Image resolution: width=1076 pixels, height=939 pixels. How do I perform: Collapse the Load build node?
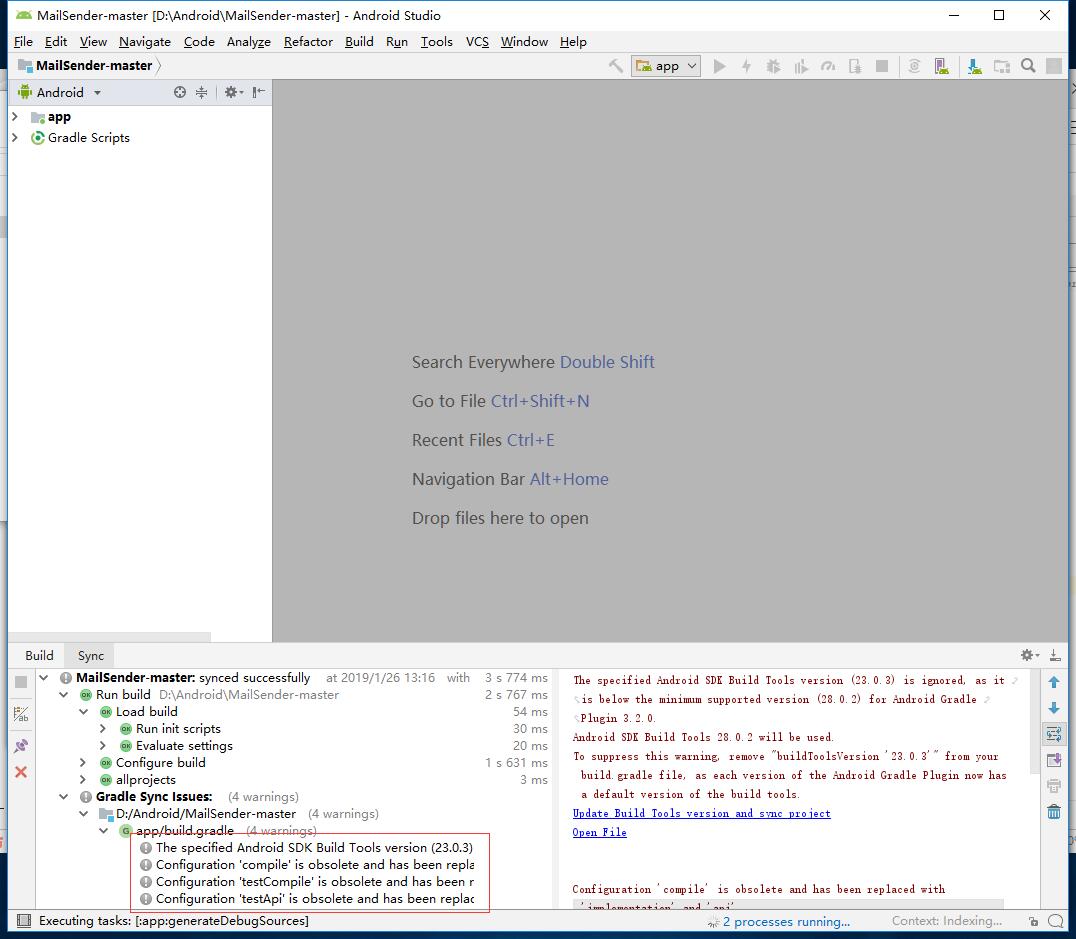click(84, 712)
